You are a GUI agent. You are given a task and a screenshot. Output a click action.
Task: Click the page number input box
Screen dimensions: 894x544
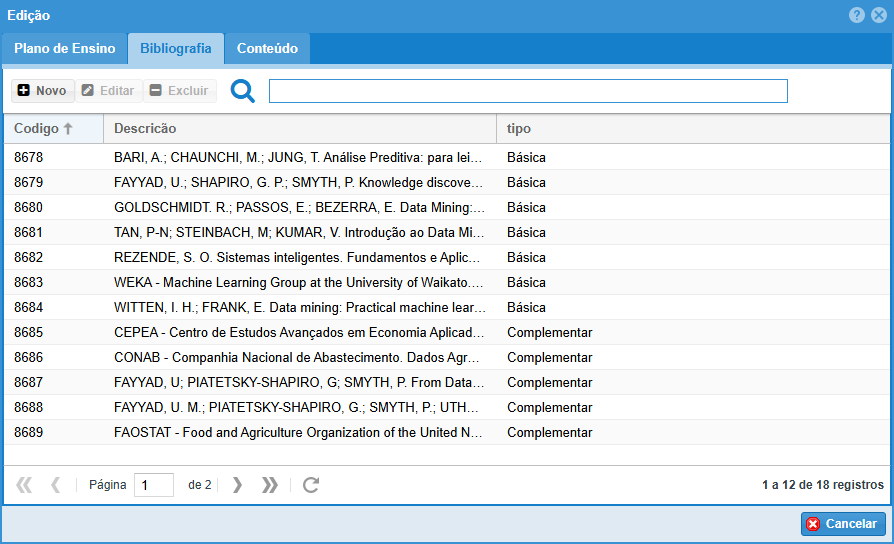(154, 485)
